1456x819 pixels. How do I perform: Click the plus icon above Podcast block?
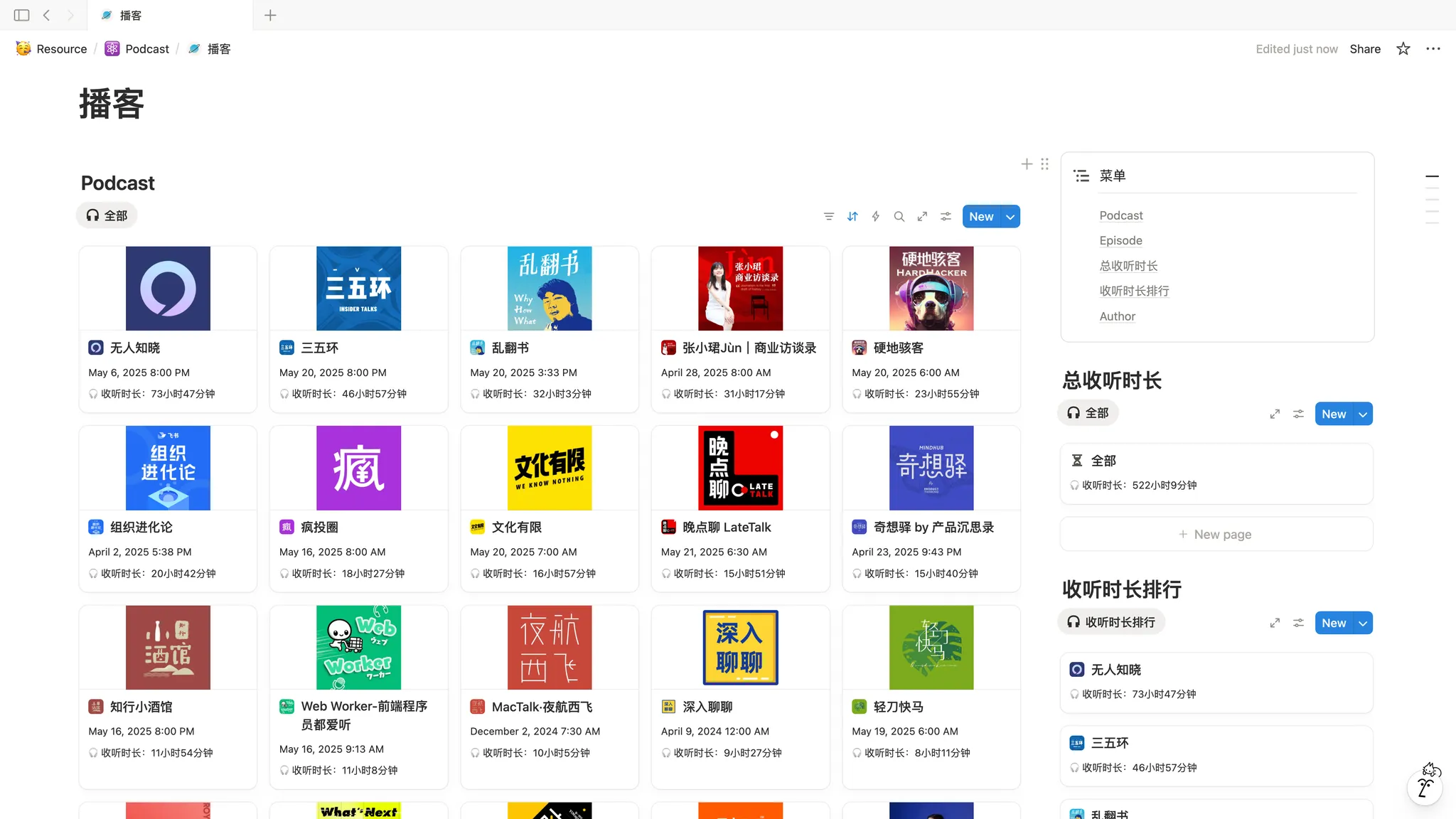[1027, 164]
